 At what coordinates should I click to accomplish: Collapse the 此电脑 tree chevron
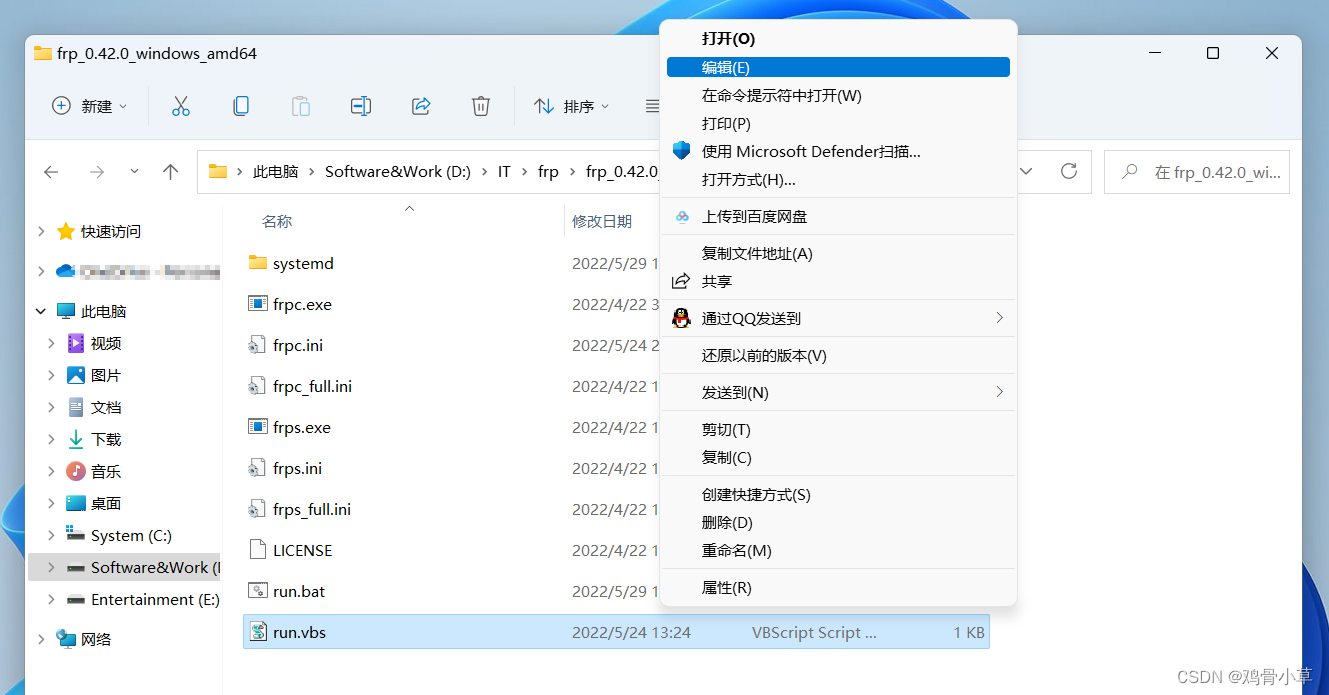41,311
